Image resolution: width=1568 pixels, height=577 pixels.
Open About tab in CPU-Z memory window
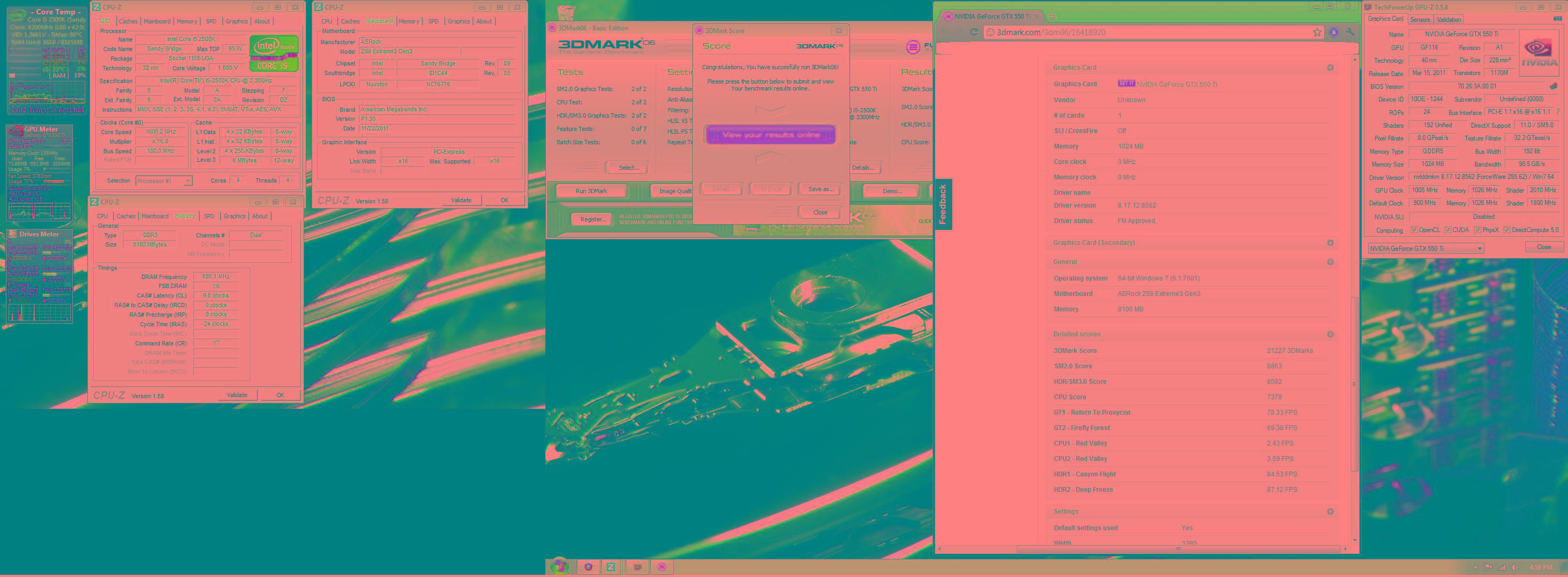[260, 216]
